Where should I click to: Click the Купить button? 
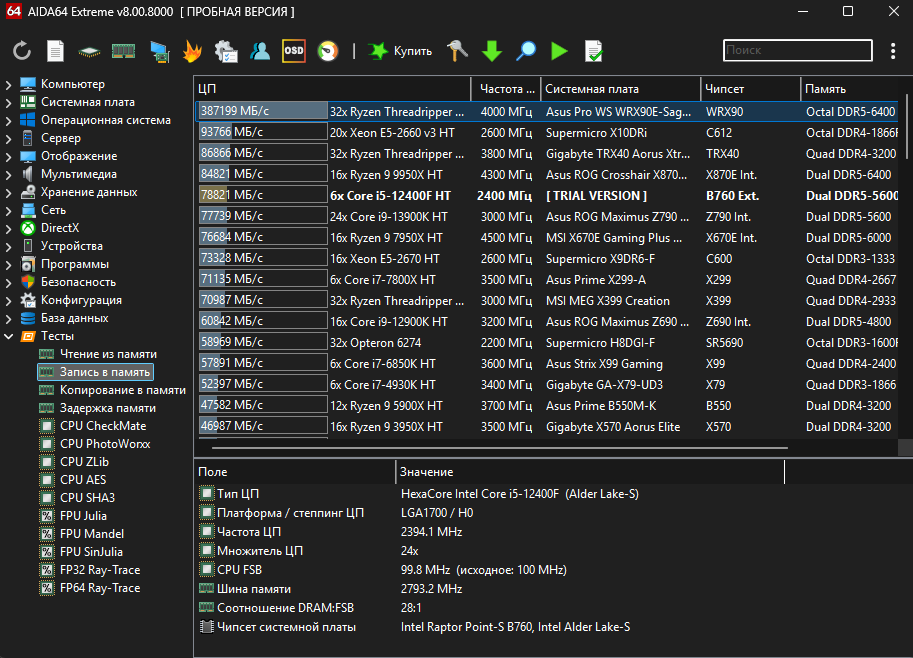click(401, 51)
